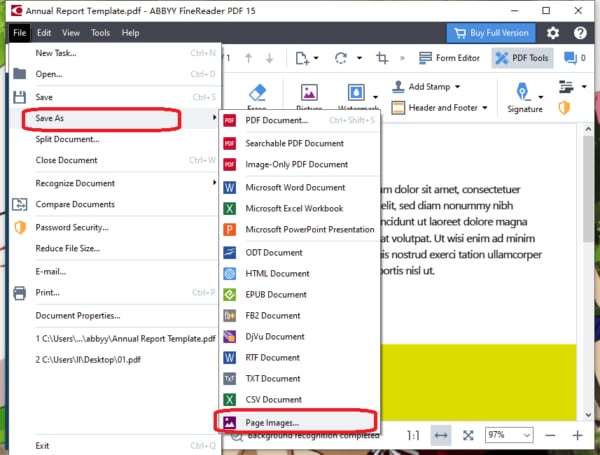Screen dimensions: 600x455
Task: Click the help question mark icon
Action: (x=580, y=33)
